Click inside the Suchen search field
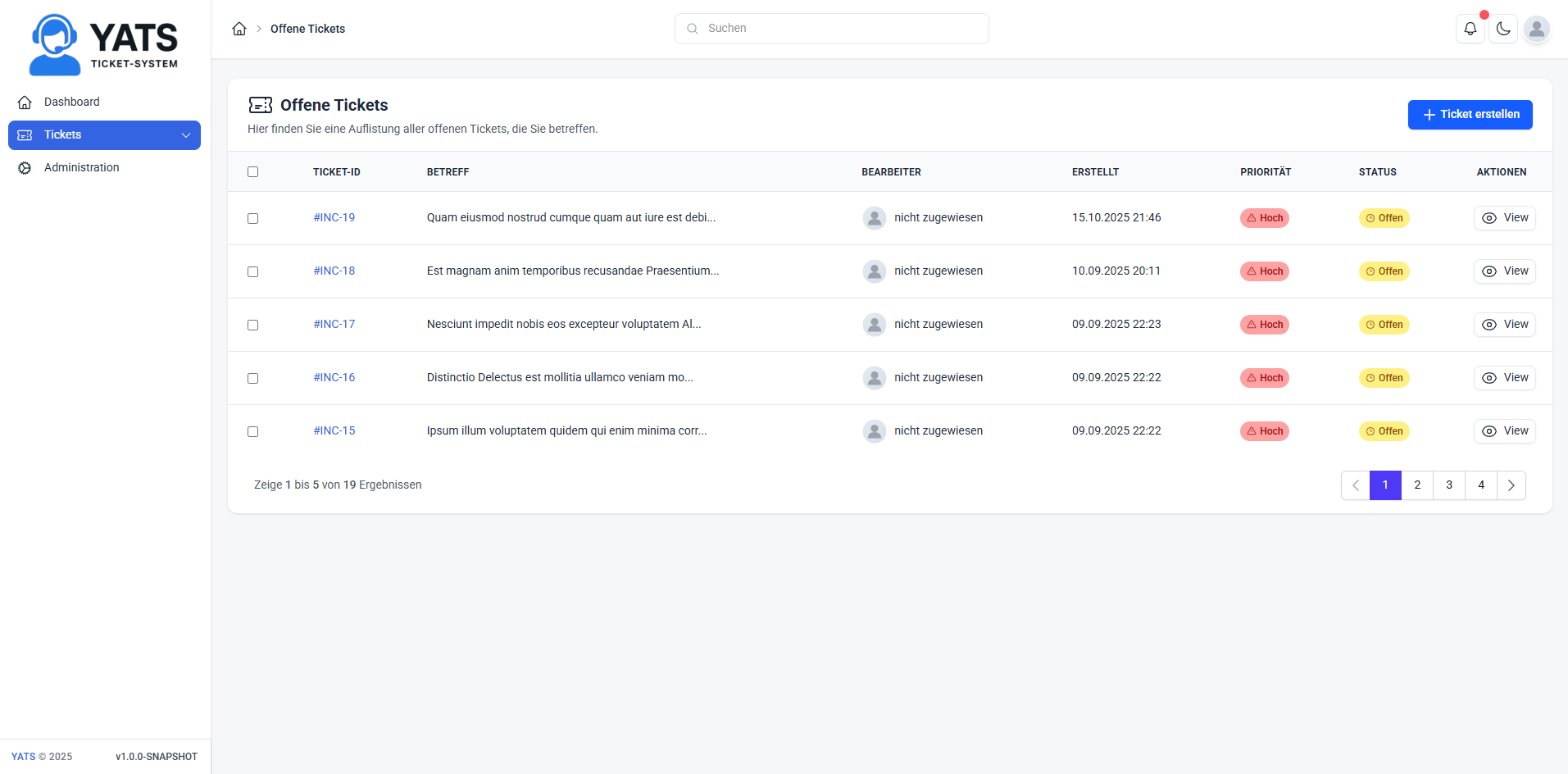The width and height of the screenshot is (1568, 774). (x=831, y=28)
